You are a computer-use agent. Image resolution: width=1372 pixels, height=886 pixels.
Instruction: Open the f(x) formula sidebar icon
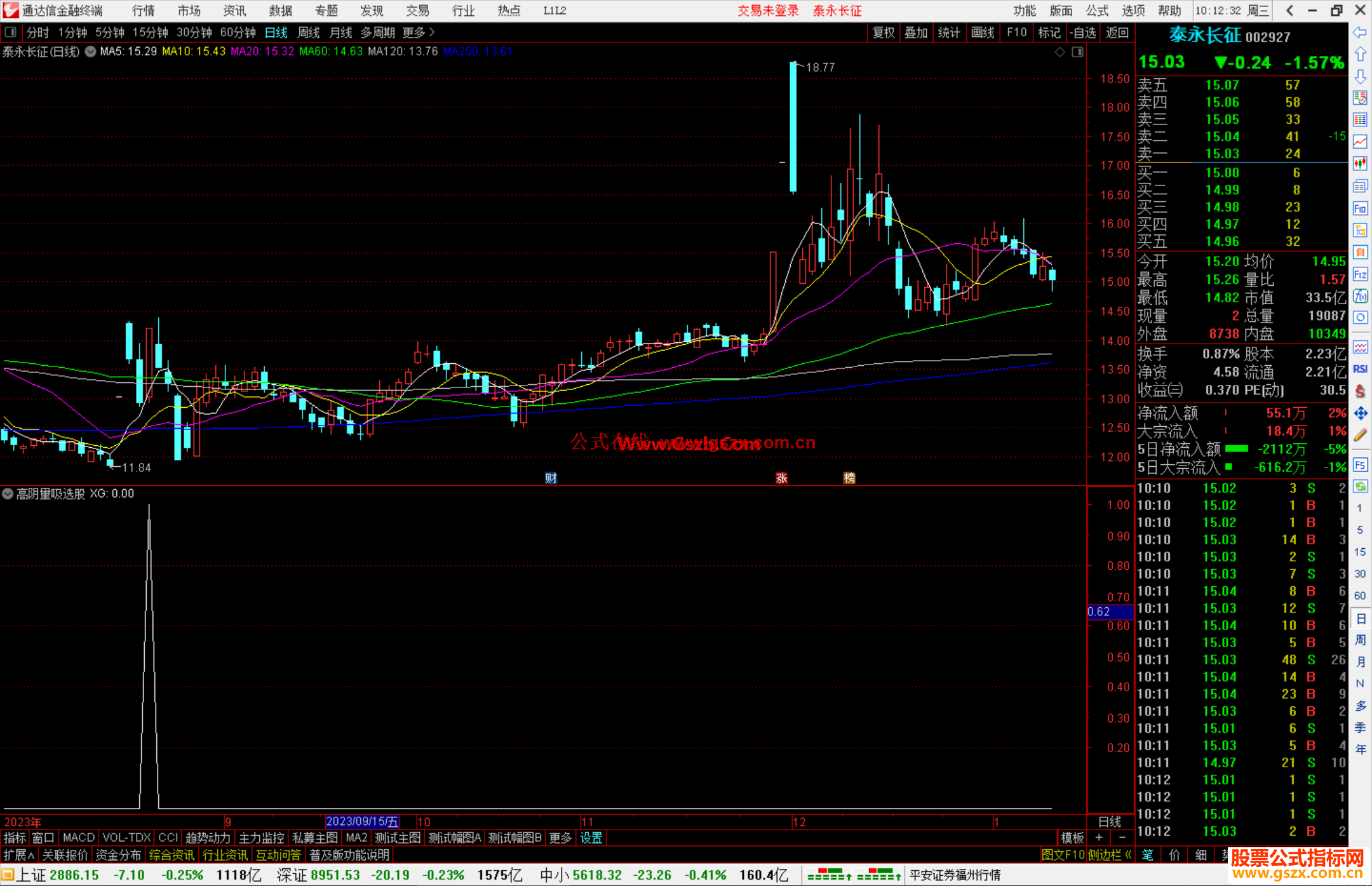pyautogui.click(x=1360, y=296)
